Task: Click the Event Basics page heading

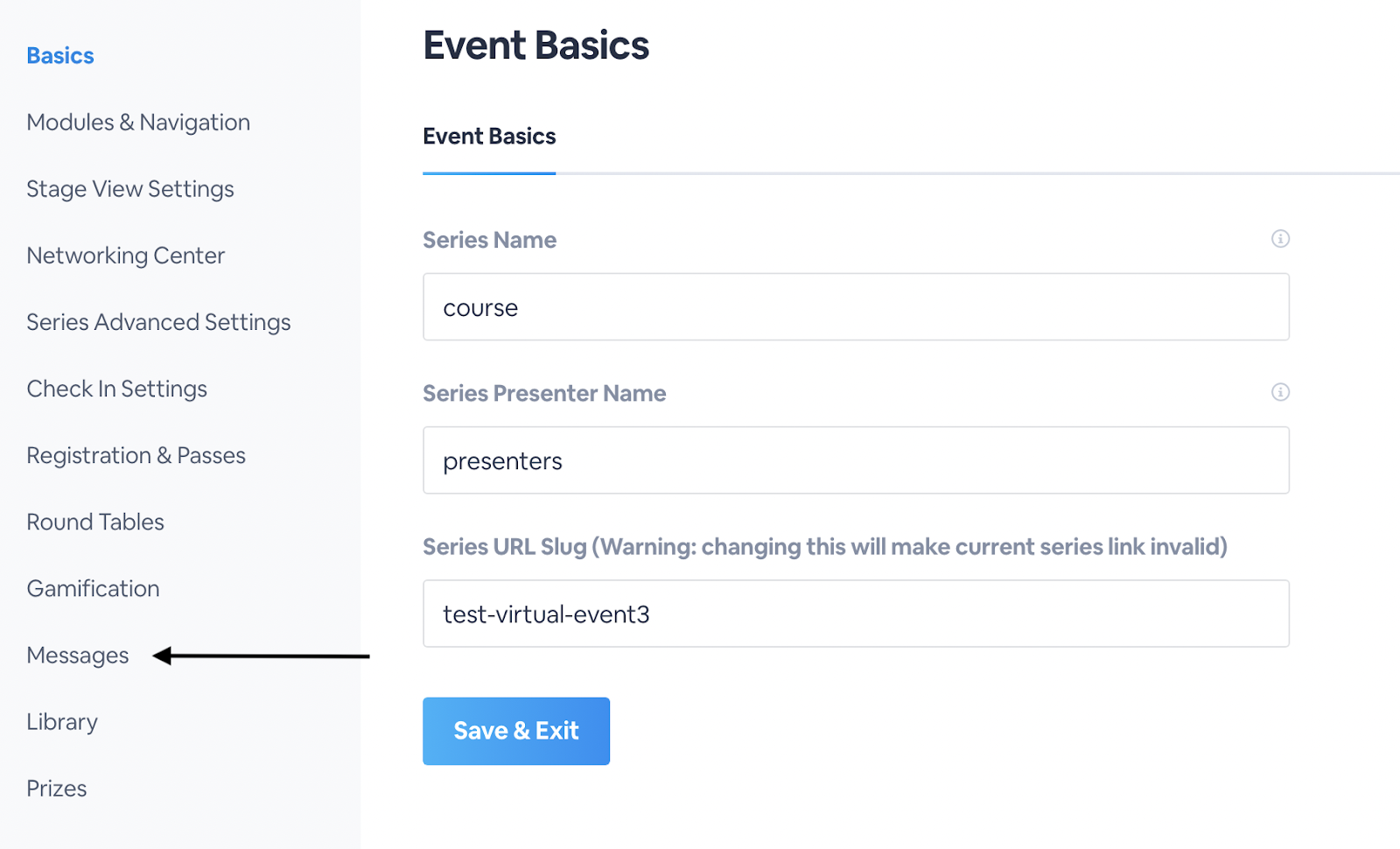Action: coord(536,46)
